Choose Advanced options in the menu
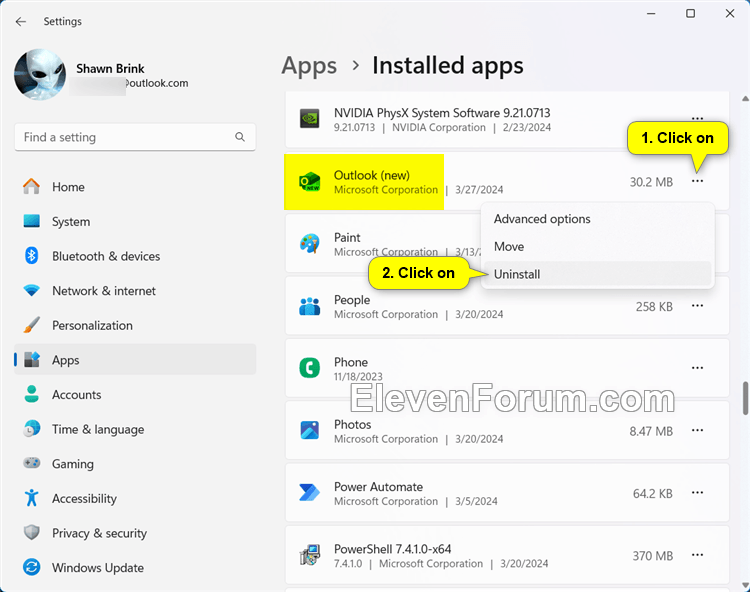 tap(597, 219)
